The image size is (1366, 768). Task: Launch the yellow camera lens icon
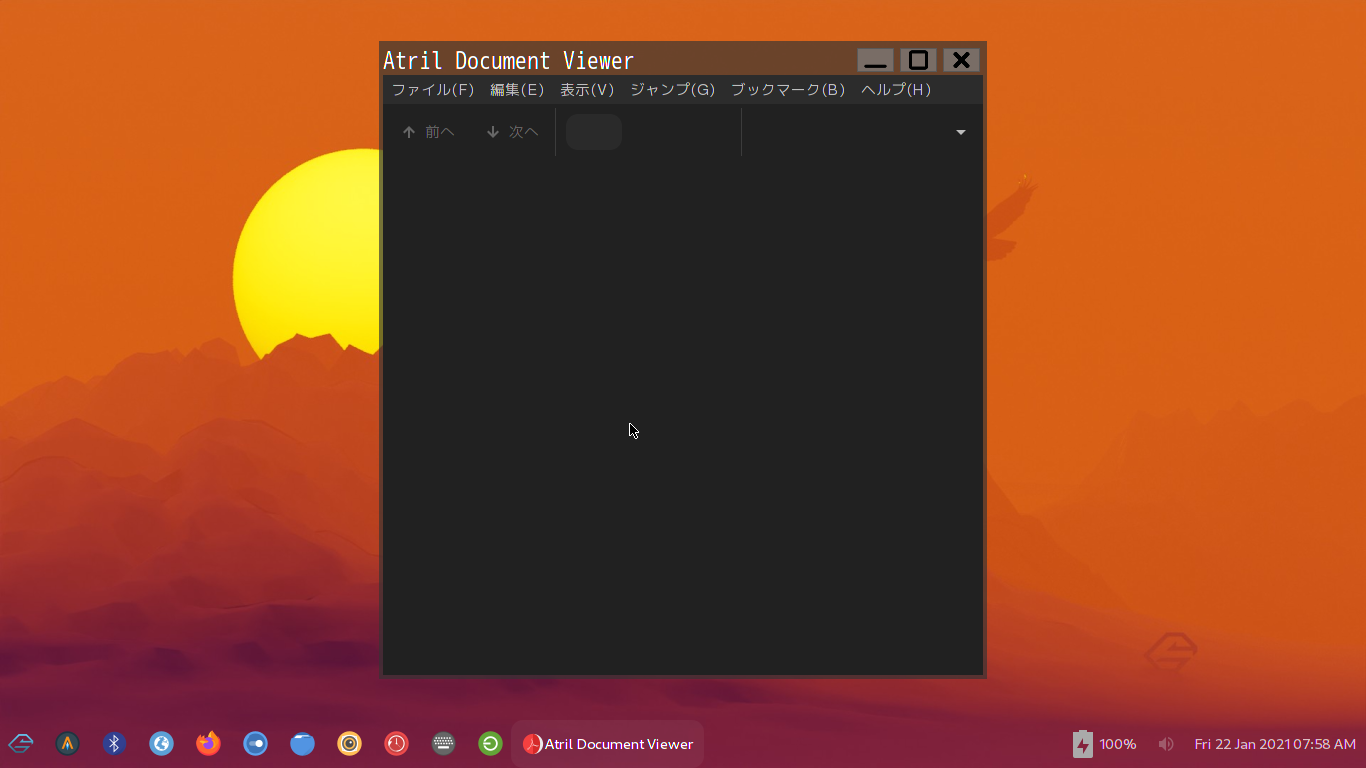point(349,743)
